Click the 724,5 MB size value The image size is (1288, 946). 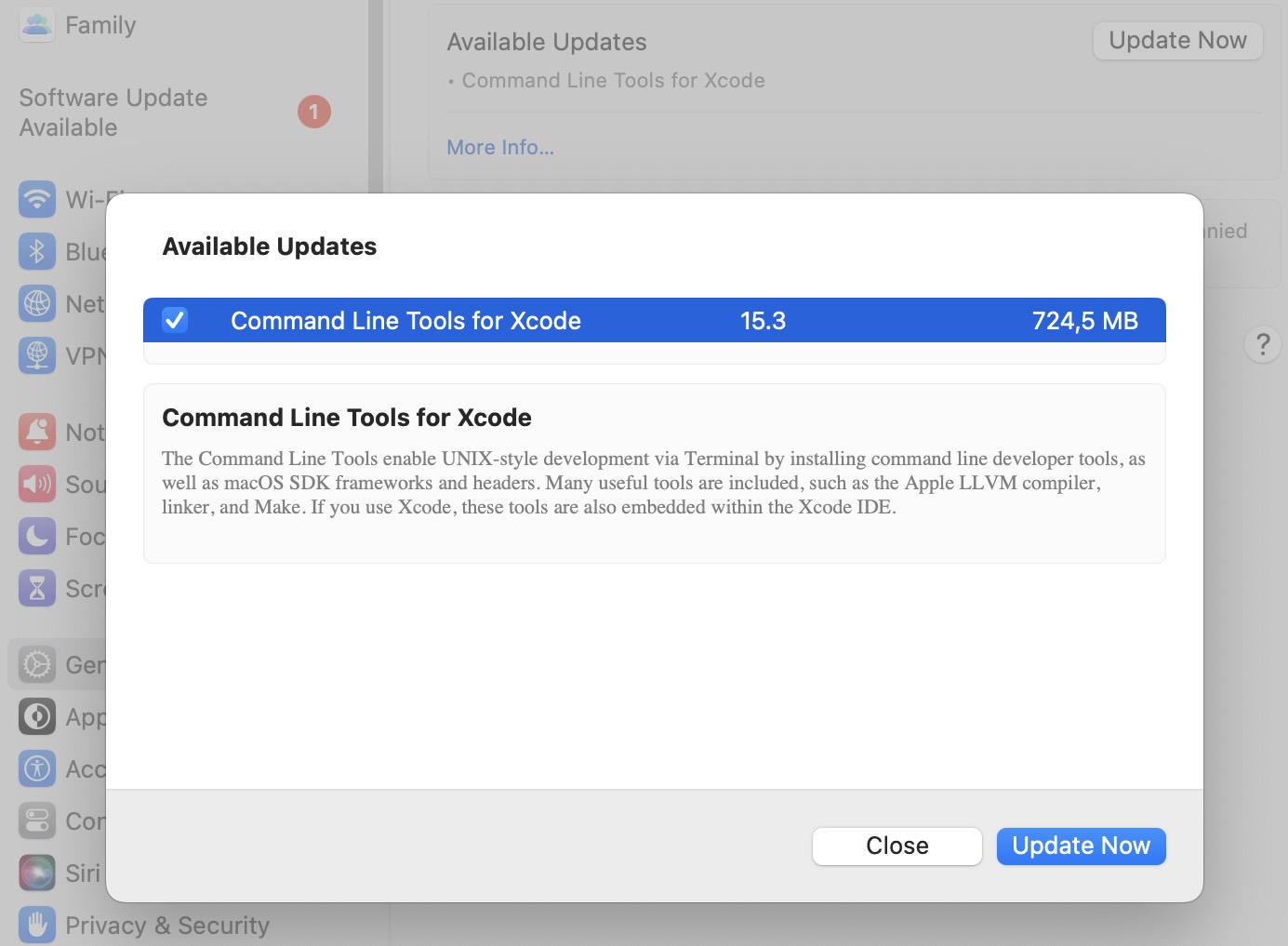[x=1084, y=321]
